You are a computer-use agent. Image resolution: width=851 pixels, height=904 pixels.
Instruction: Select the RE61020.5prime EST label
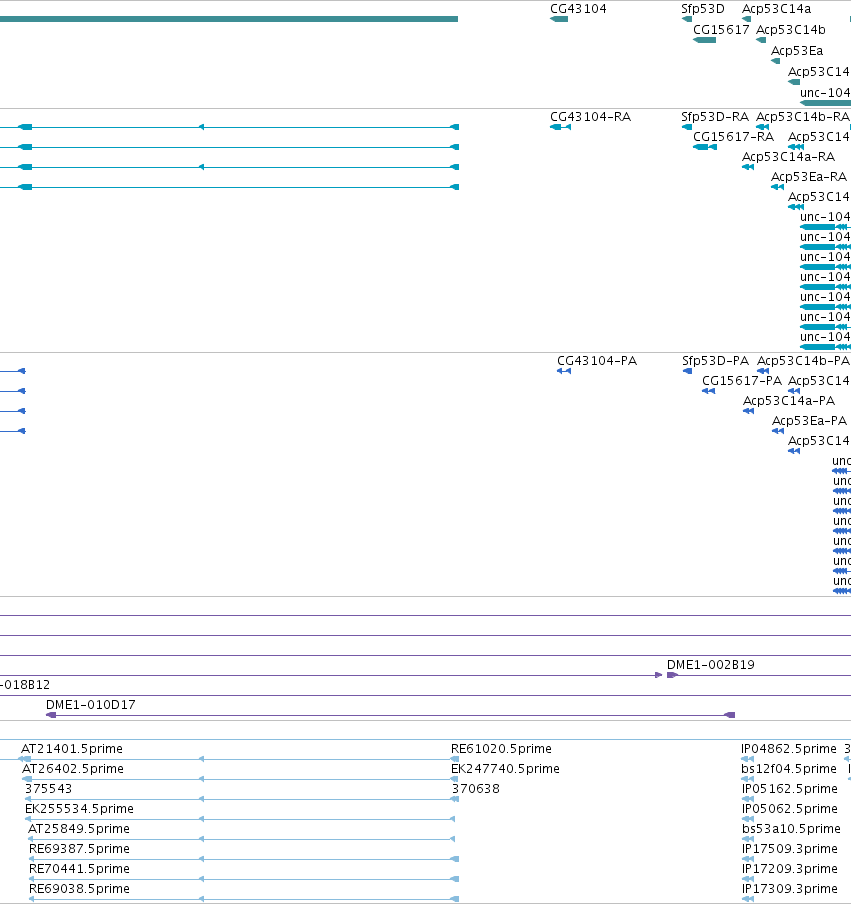(501, 748)
